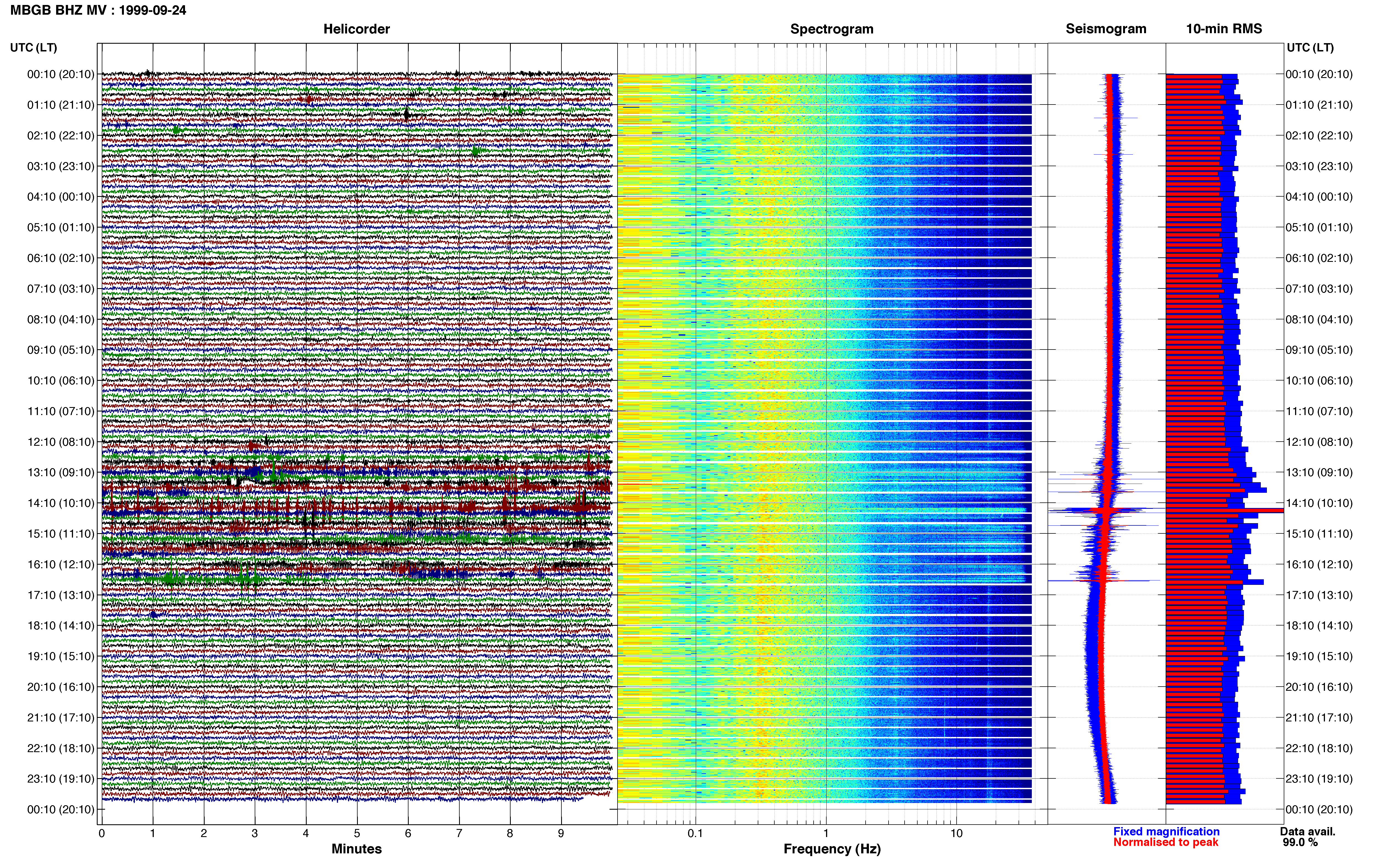The height and width of the screenshot is (868, 1388).
Task: Click the left time label 19:10 (15:10)
Action: click(61, 656)
